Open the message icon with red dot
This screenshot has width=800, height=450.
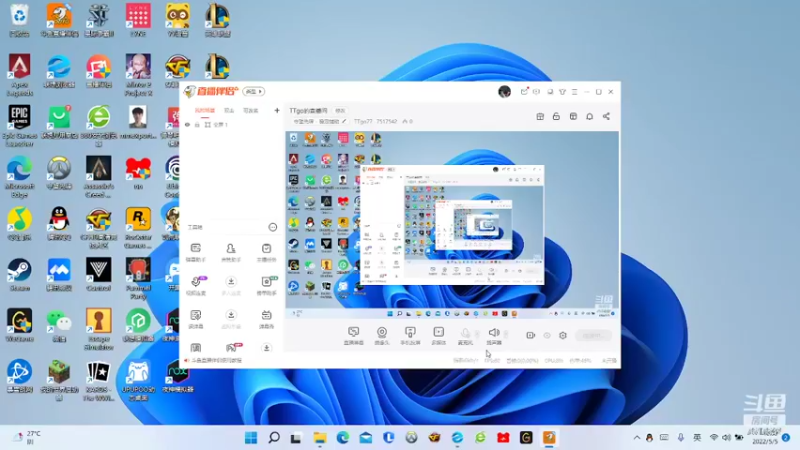click(x=524, y=92)
